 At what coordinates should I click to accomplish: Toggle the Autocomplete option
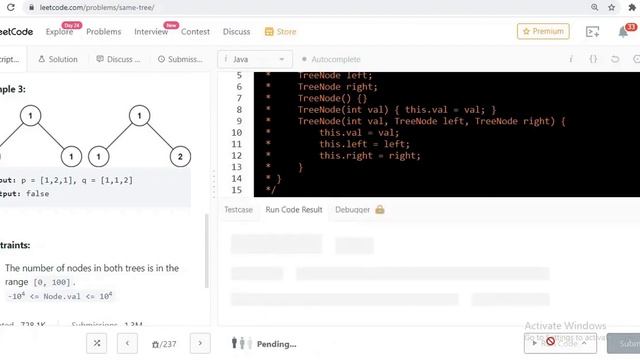tap(331, 59)
